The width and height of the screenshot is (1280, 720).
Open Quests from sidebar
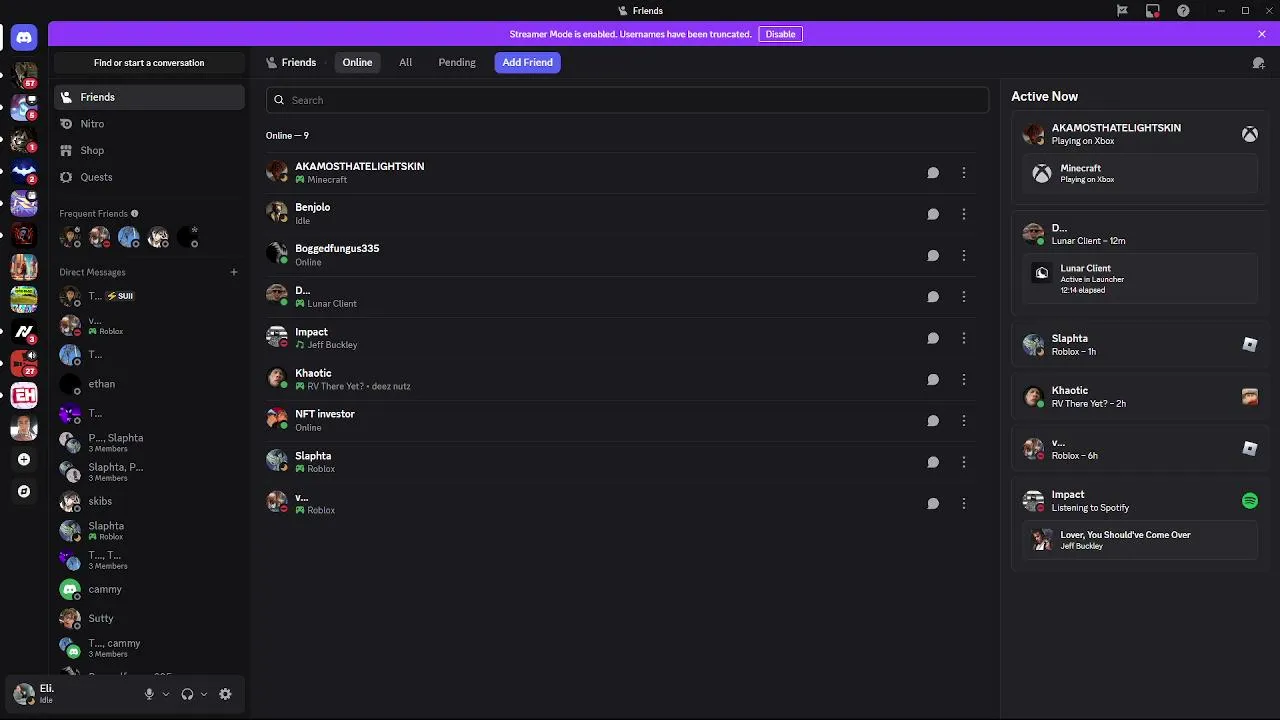click(x=149, y=177)
